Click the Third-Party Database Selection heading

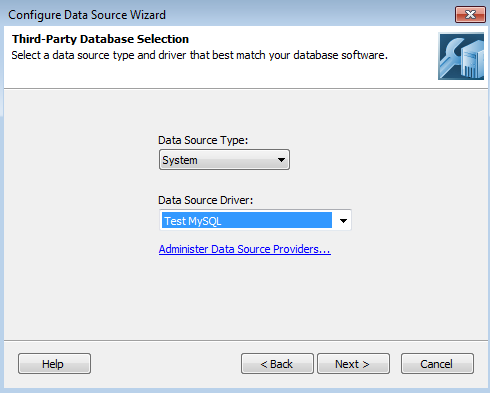[100, 39]
